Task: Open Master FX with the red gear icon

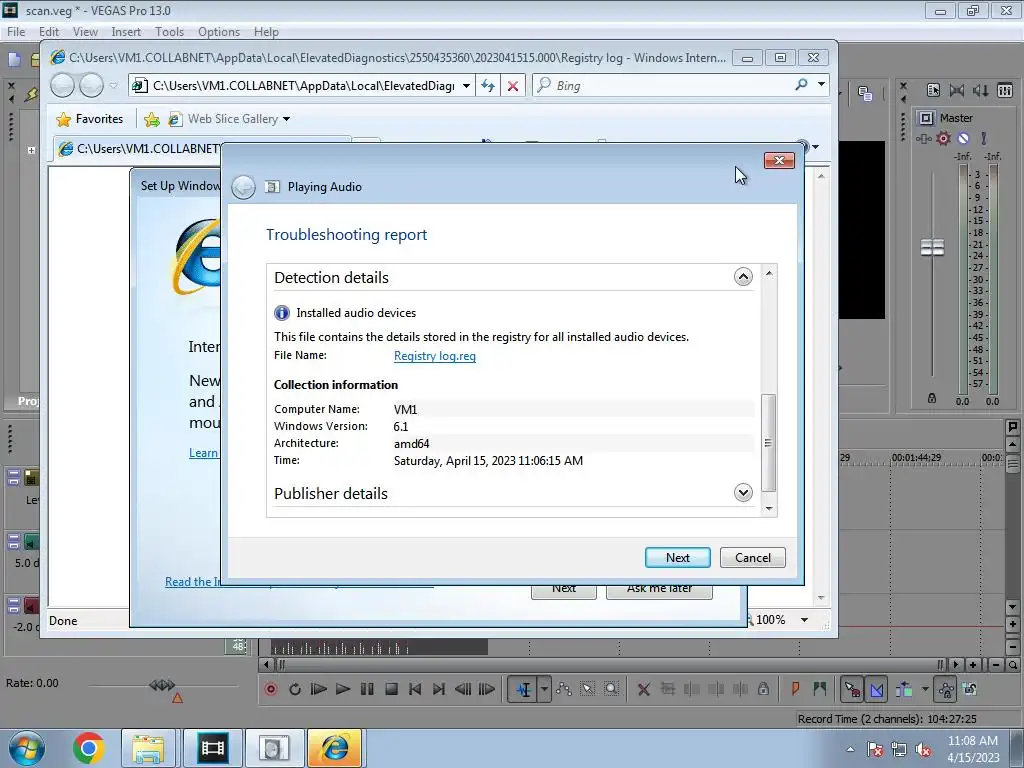Action: coord(943,138)
